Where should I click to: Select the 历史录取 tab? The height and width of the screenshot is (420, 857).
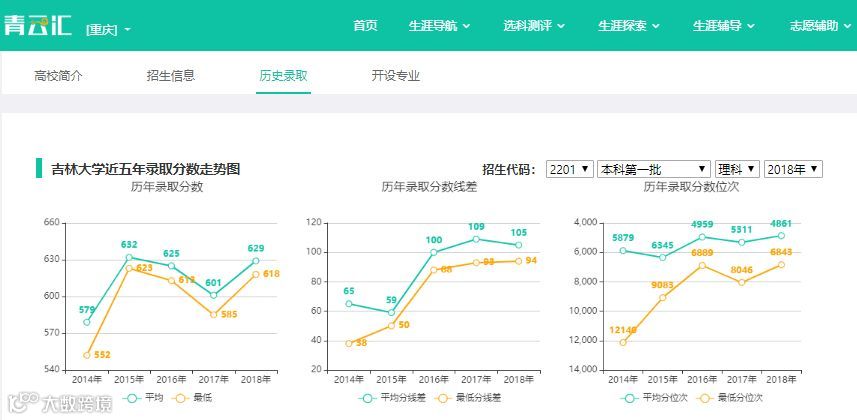(283, 76)
